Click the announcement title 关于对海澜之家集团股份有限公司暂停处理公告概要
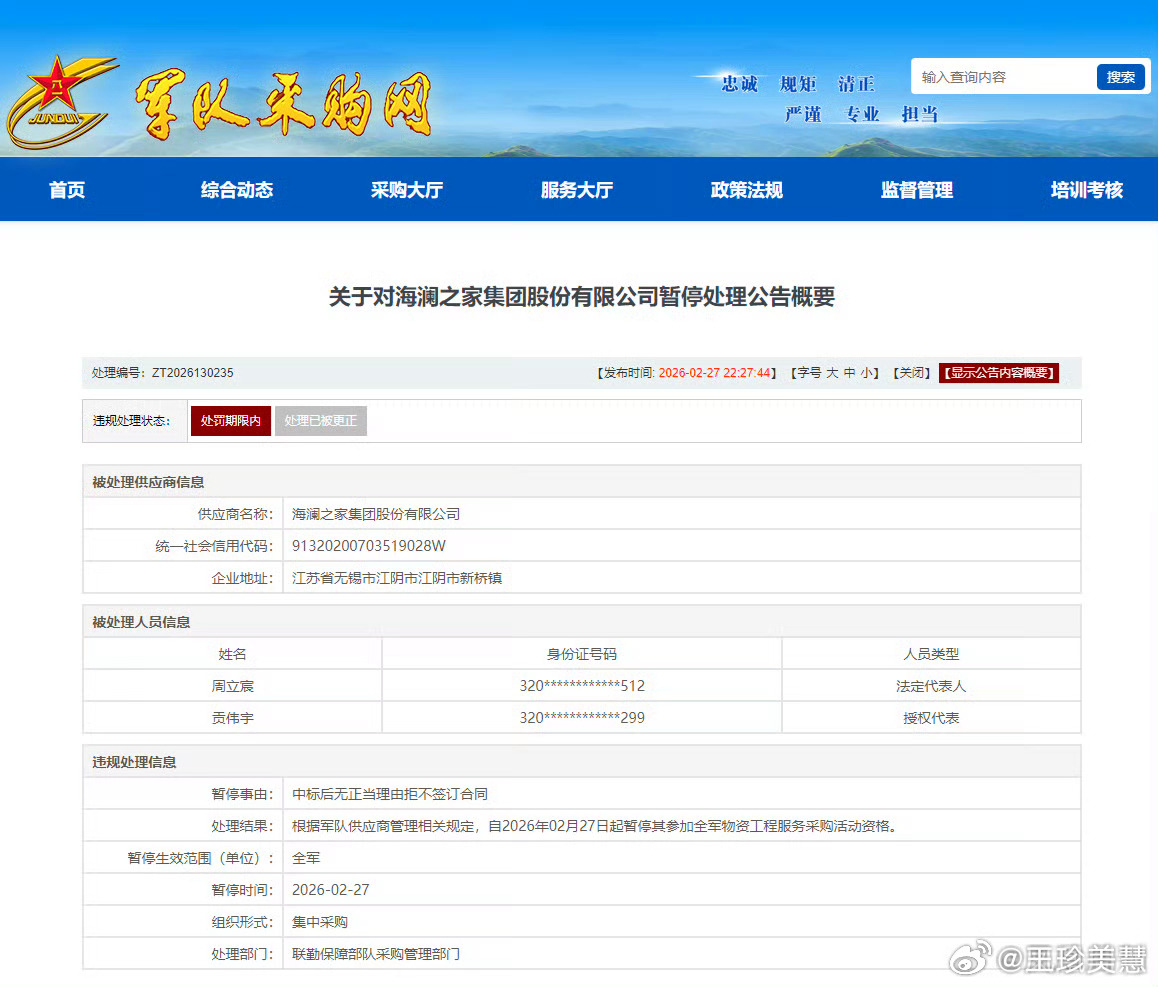The image size is (1158, 987). coord(579,297)
